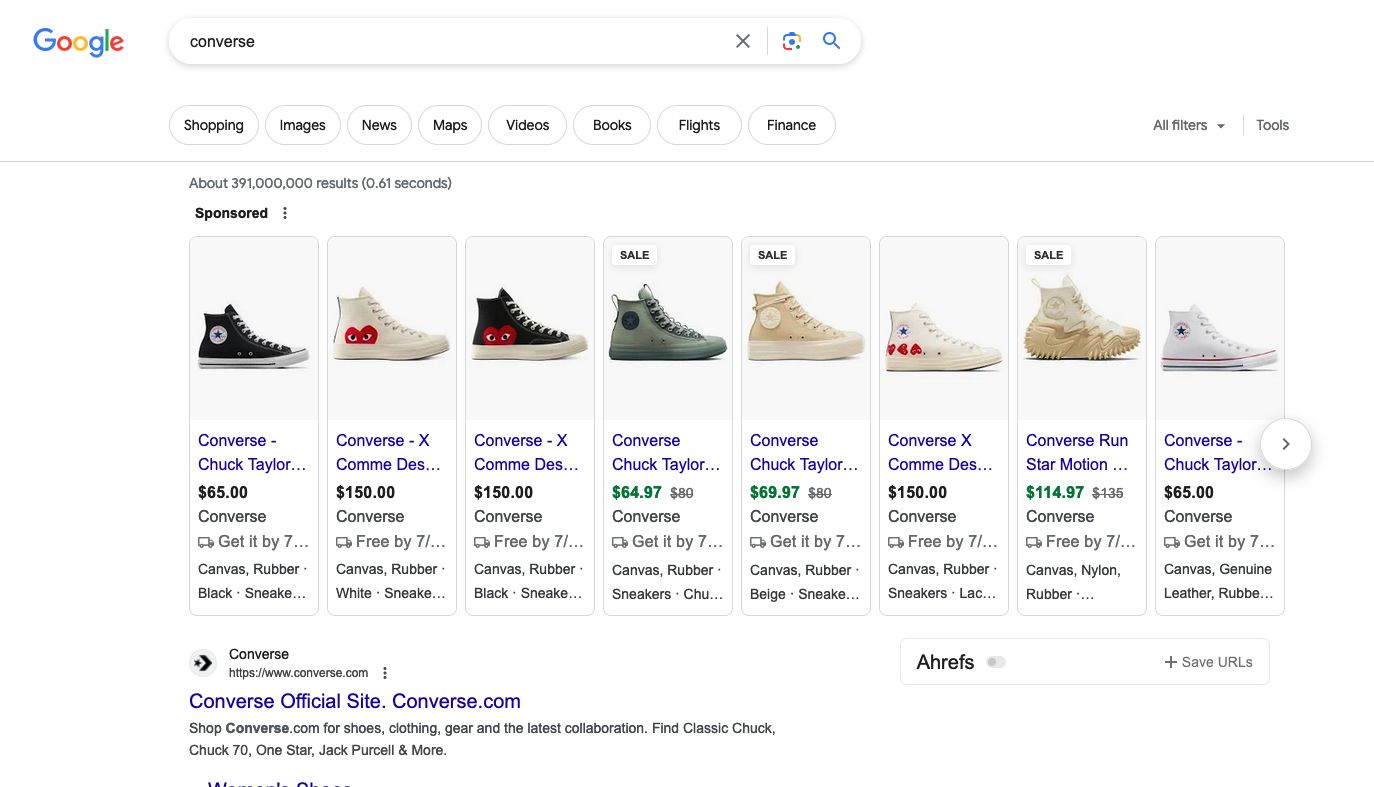
Task: Click the Google Lens camera icon
Action: pos(791,41)
